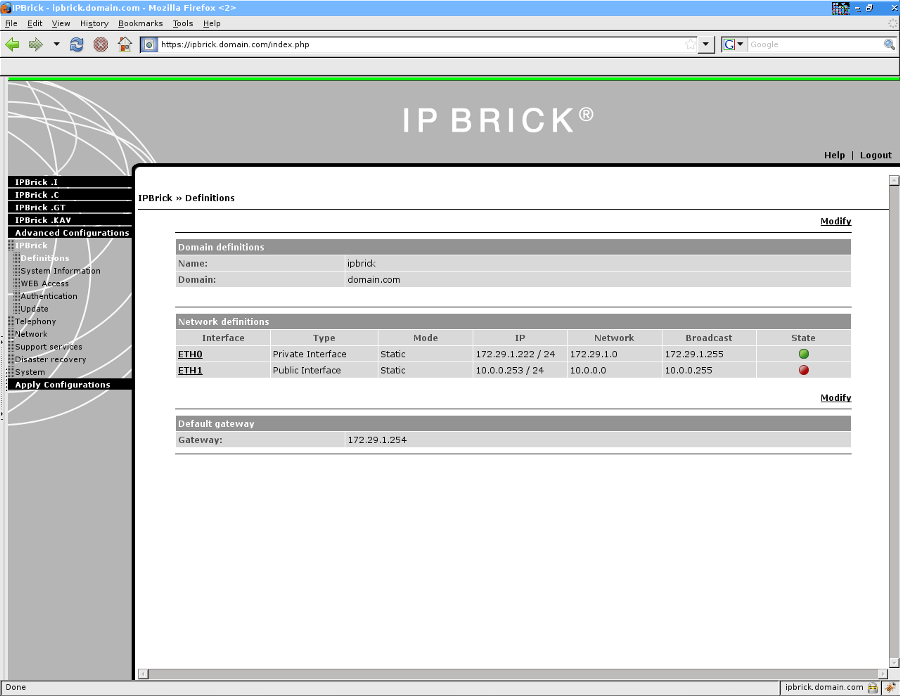Open the IPBrick .KAV section
This screenshot has height=696, width=900.
[70, 220]
